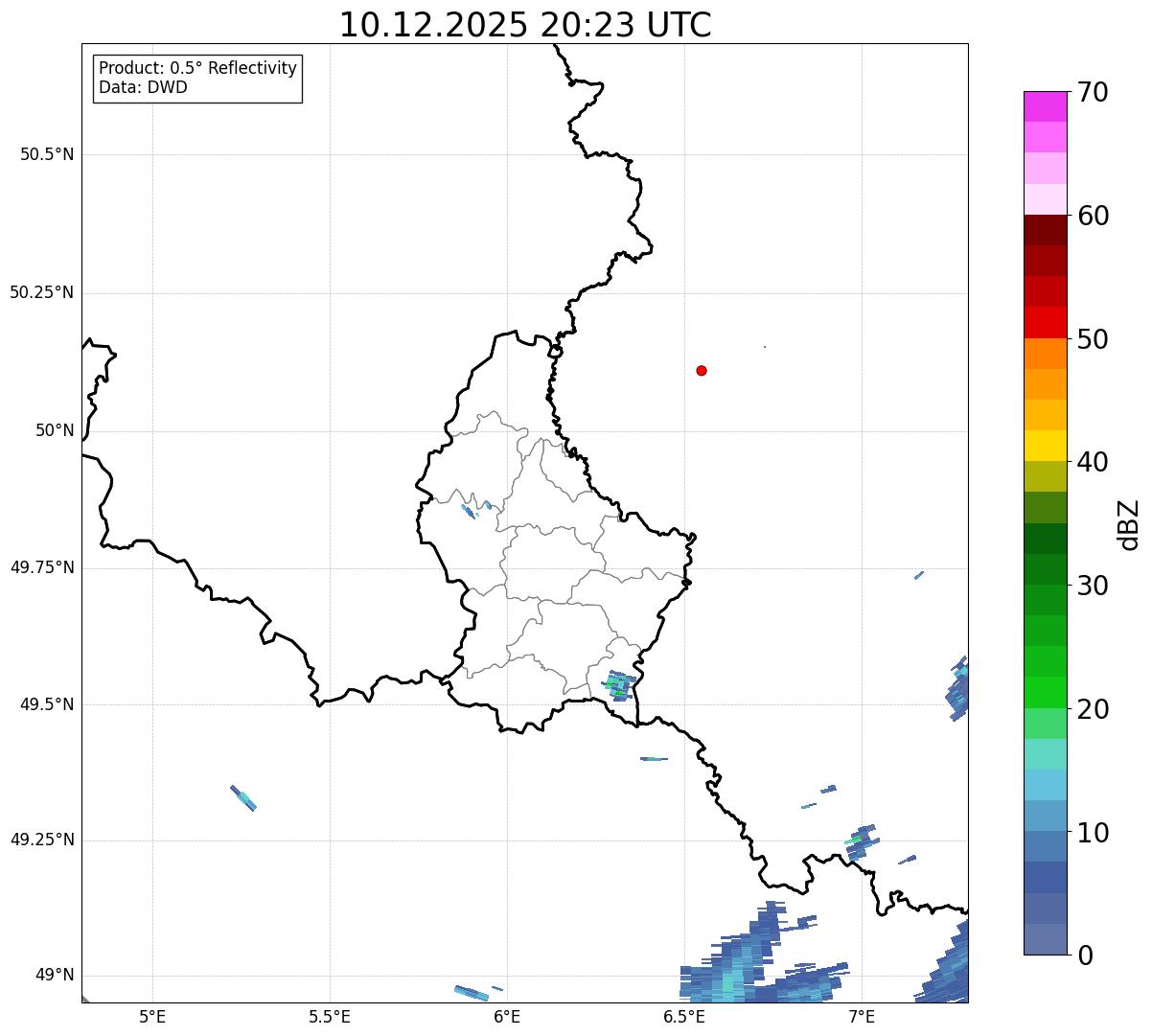Click the 49.25°N latitude label

coord(41,840)
